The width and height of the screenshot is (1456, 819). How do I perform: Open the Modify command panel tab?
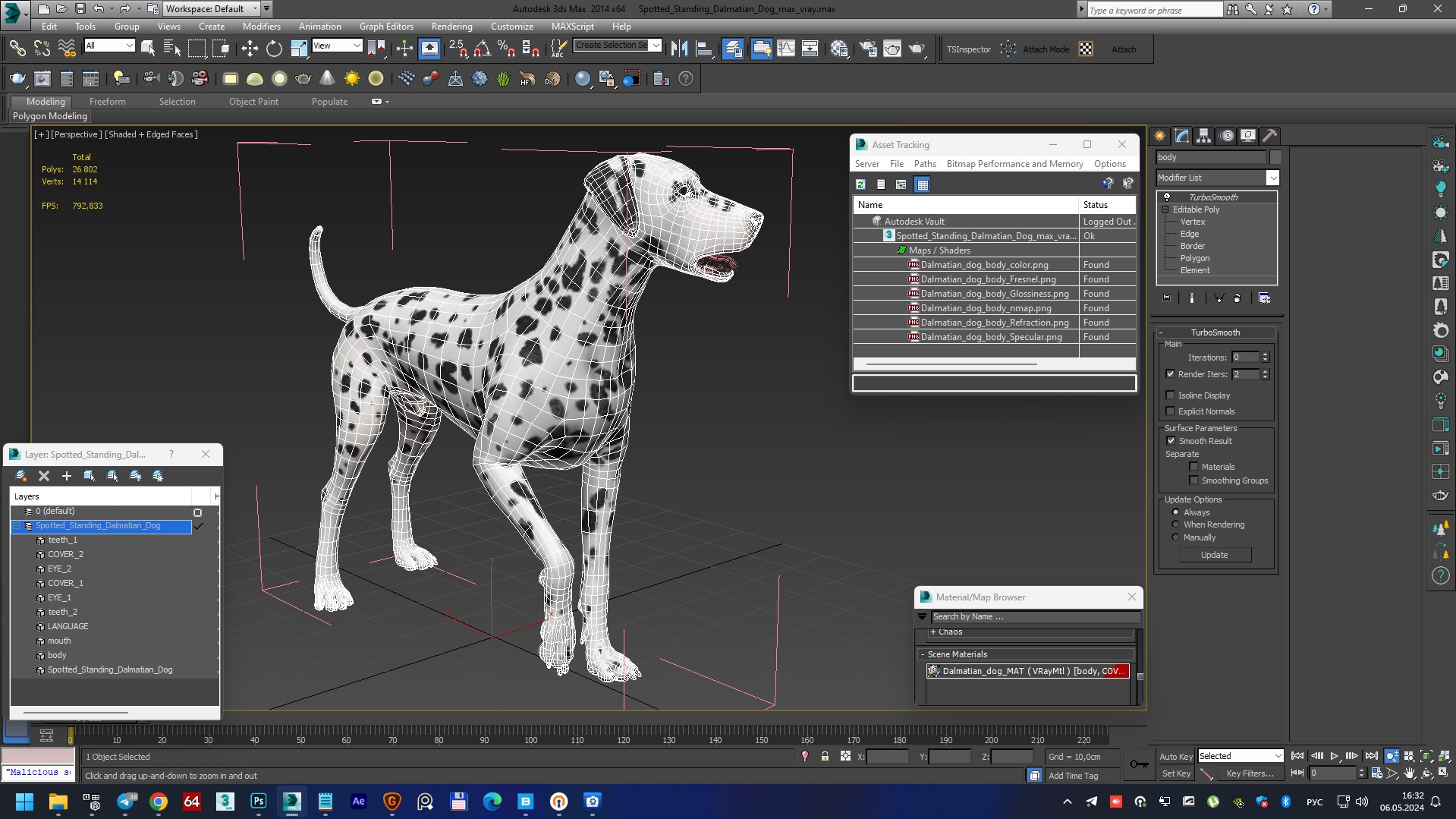(1182, 136)
